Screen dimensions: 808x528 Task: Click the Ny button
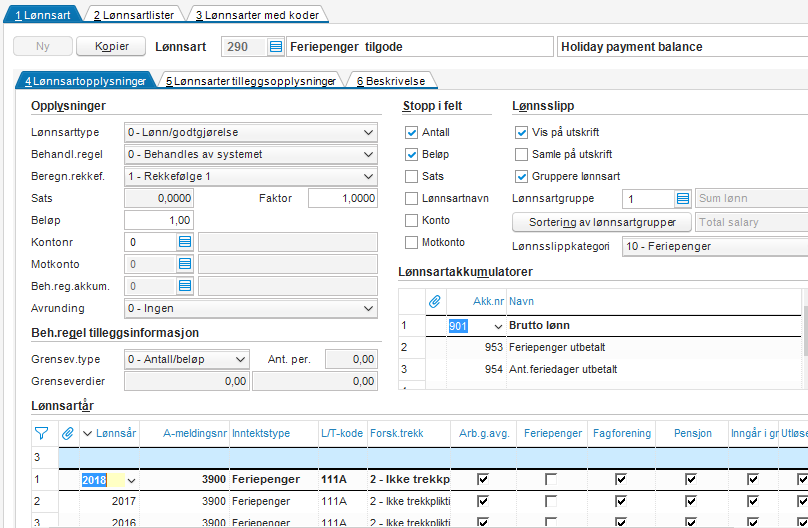tap(43, 46)
